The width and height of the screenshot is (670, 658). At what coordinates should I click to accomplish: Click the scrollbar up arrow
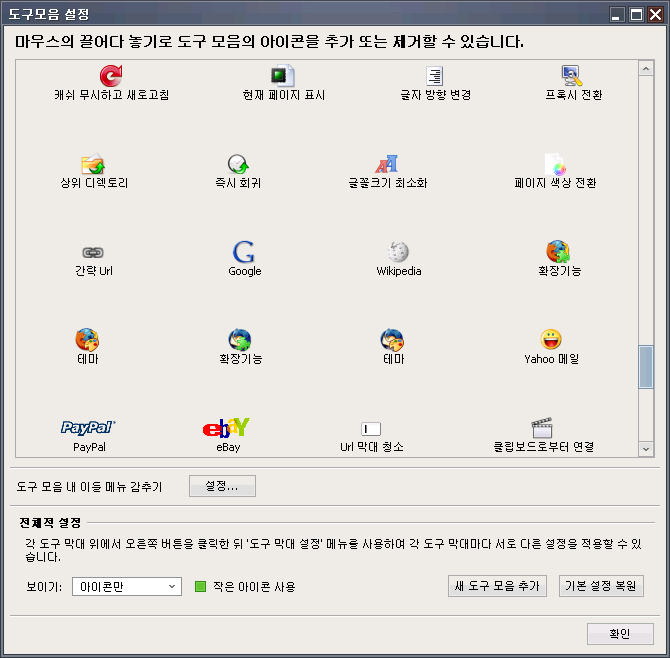click(646, 68)
